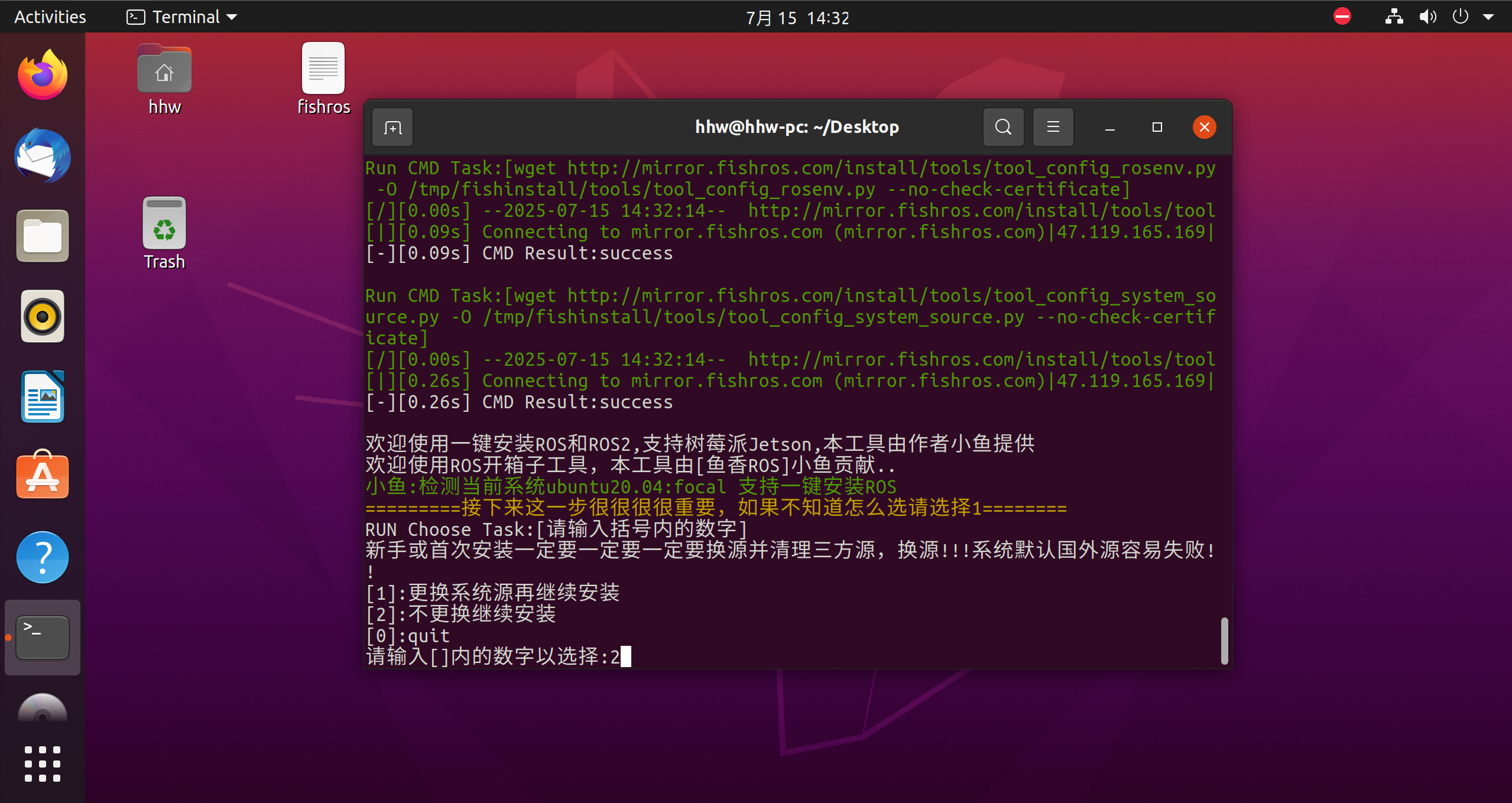Click the input prompt line ending with 2
1512x803 pixels.
tap(498, 656)
